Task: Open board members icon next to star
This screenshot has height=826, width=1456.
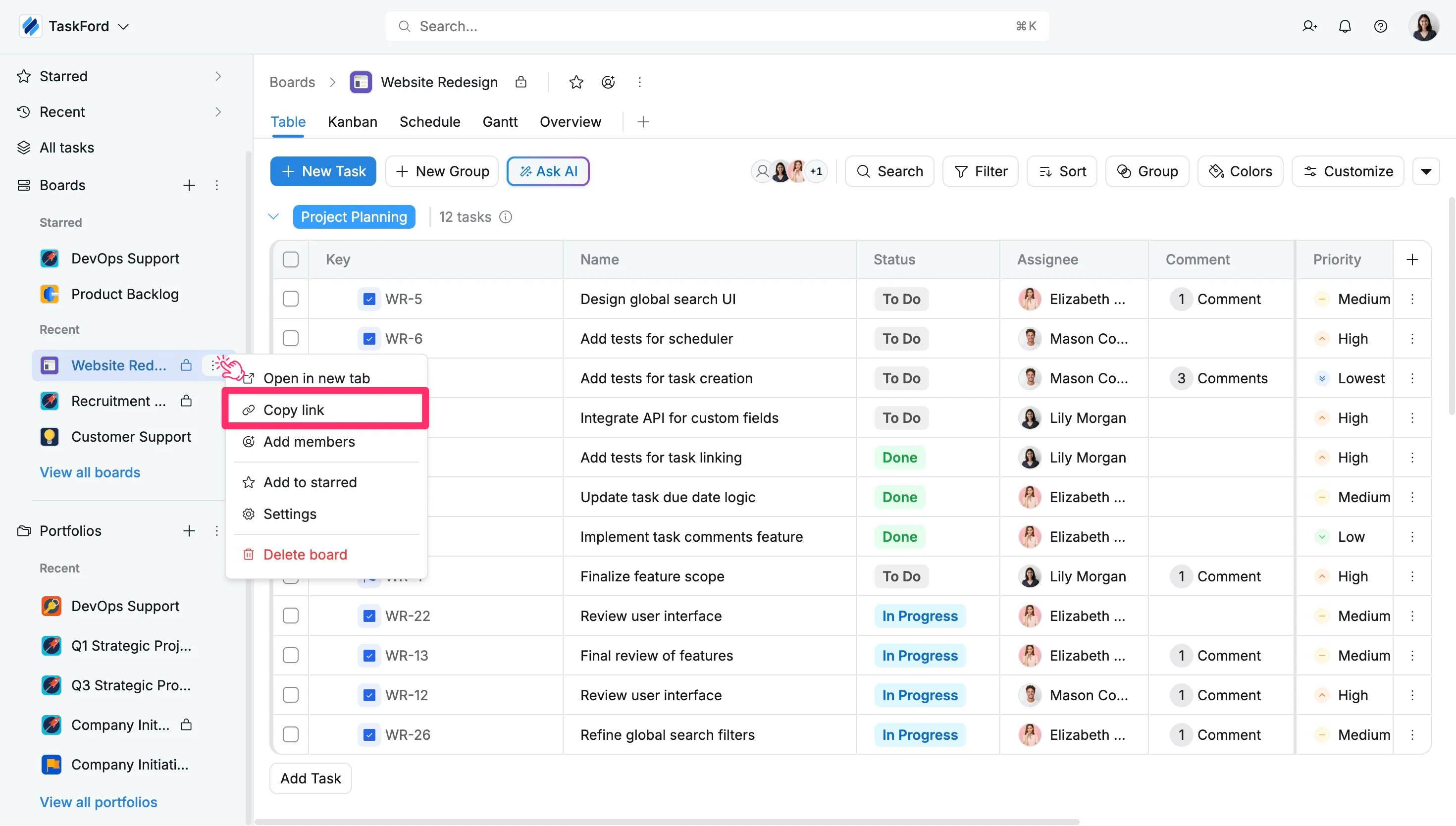Action: pyautogui.click(x=608, y=82)
